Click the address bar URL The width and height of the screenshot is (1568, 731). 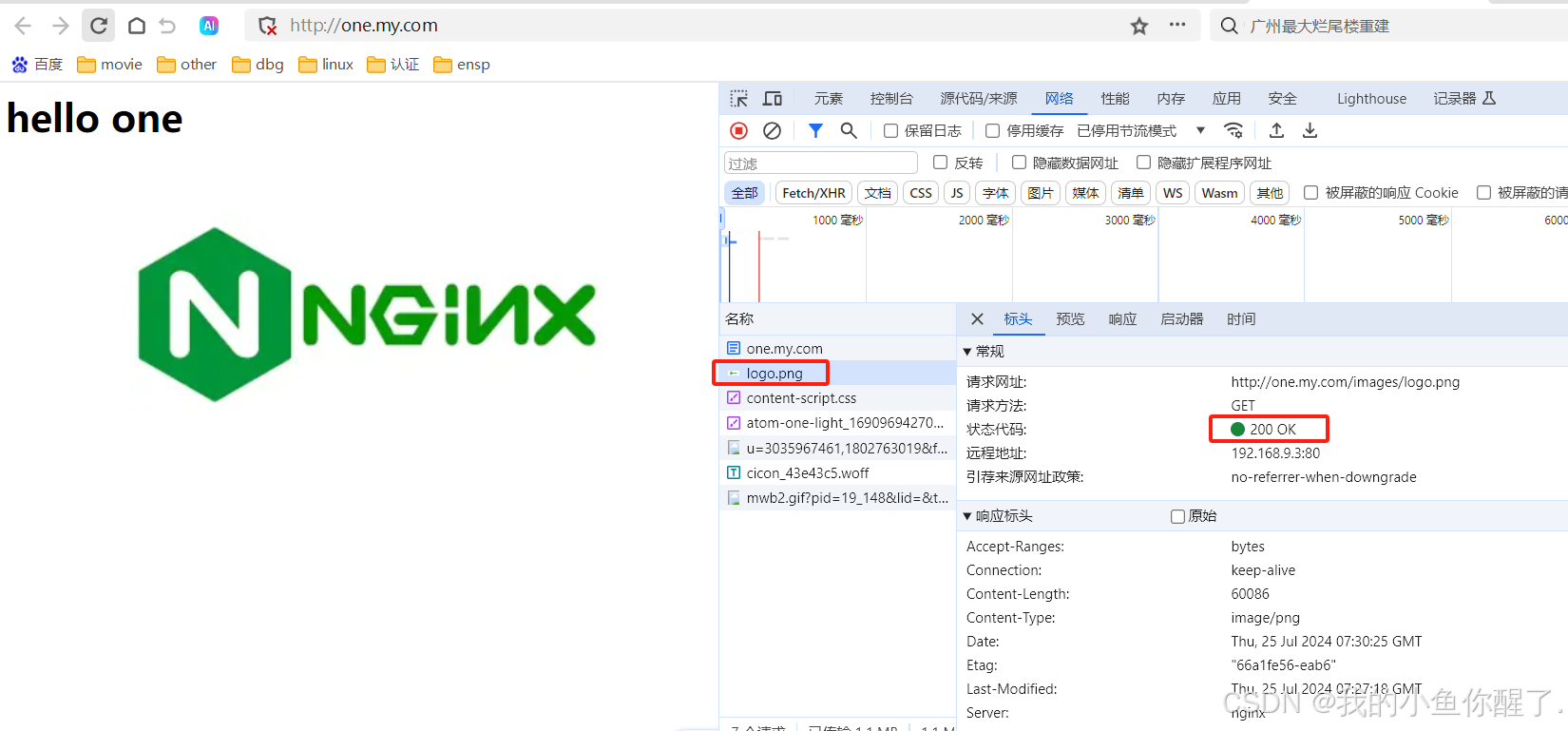click(364, 26)
